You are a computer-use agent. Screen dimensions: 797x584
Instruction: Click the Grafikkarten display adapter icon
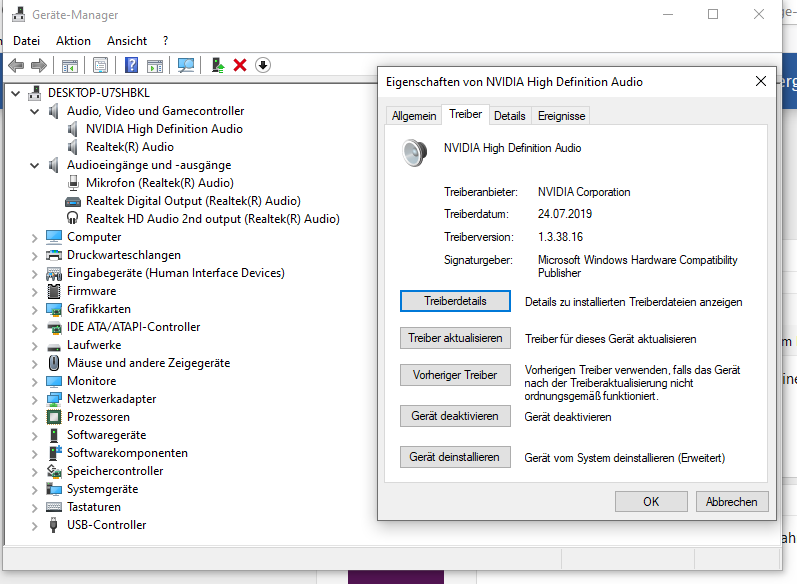click(x=54, y=309)
